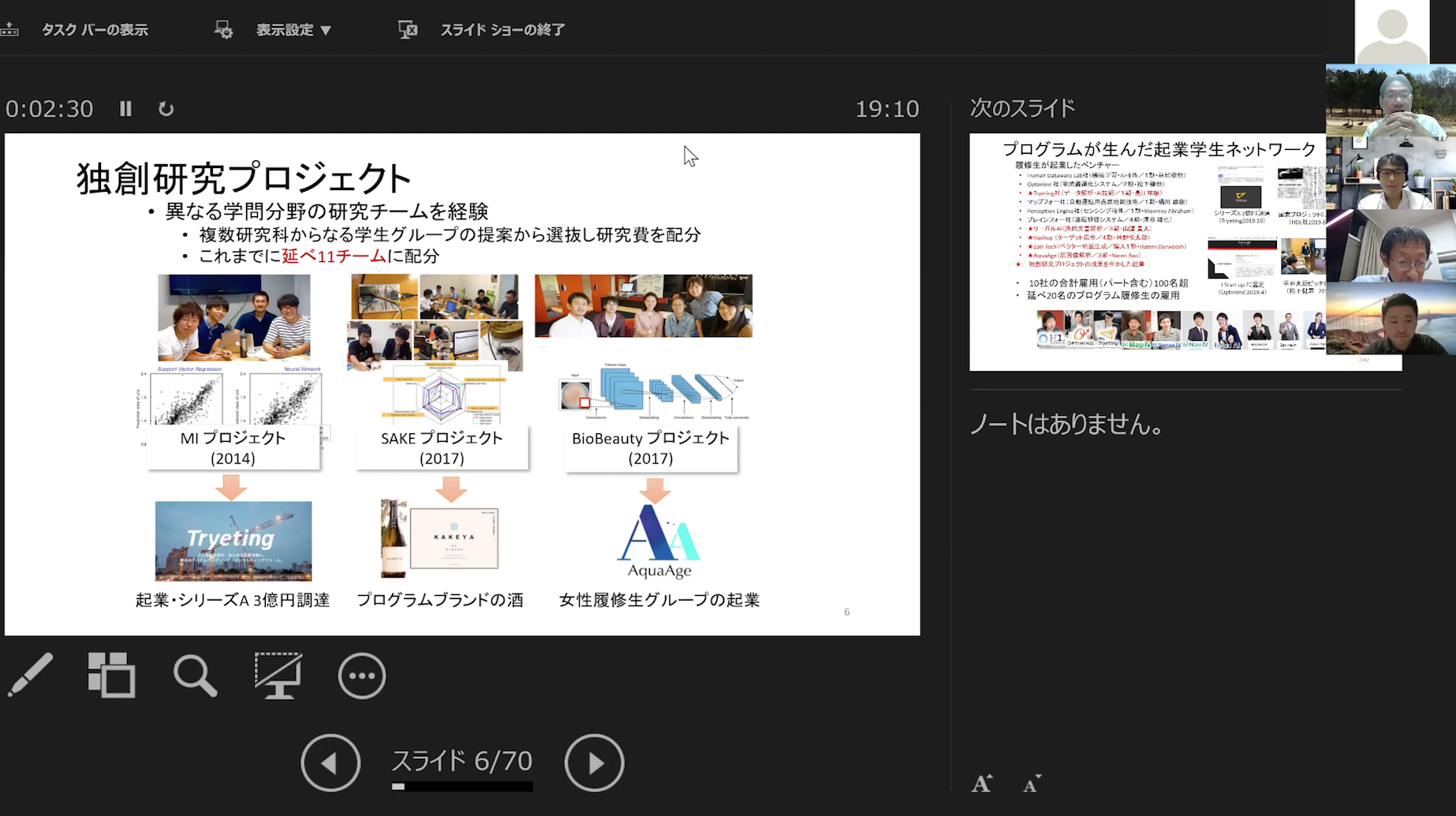Viewport: 1456px width, 816px height.
Task: Restart the elapsed timer
Action: tap(166, 109)
